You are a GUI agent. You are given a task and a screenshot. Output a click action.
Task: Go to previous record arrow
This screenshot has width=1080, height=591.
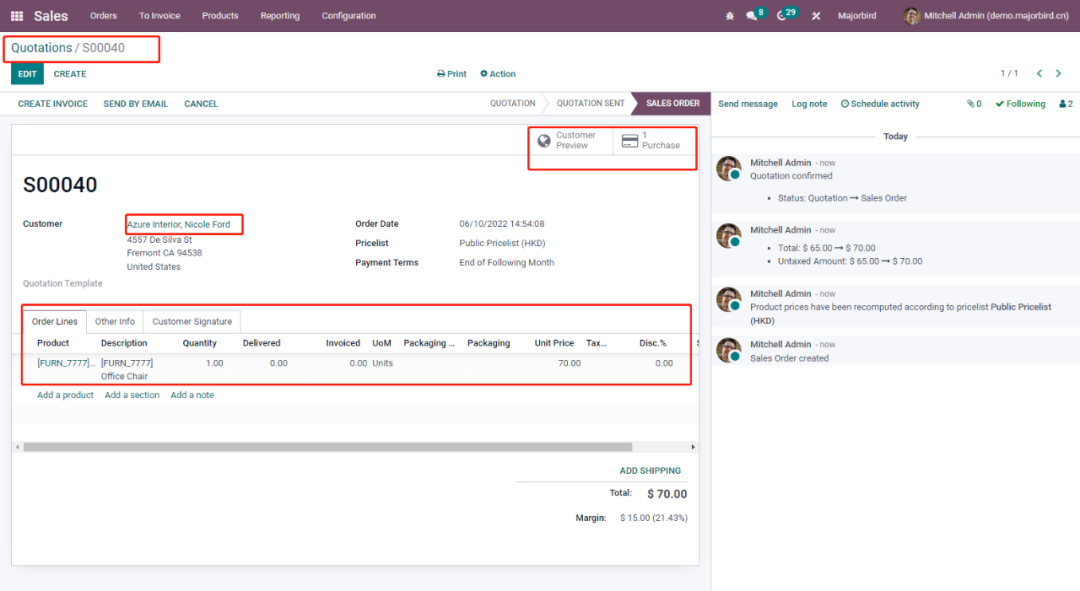tap(1039, 74)
